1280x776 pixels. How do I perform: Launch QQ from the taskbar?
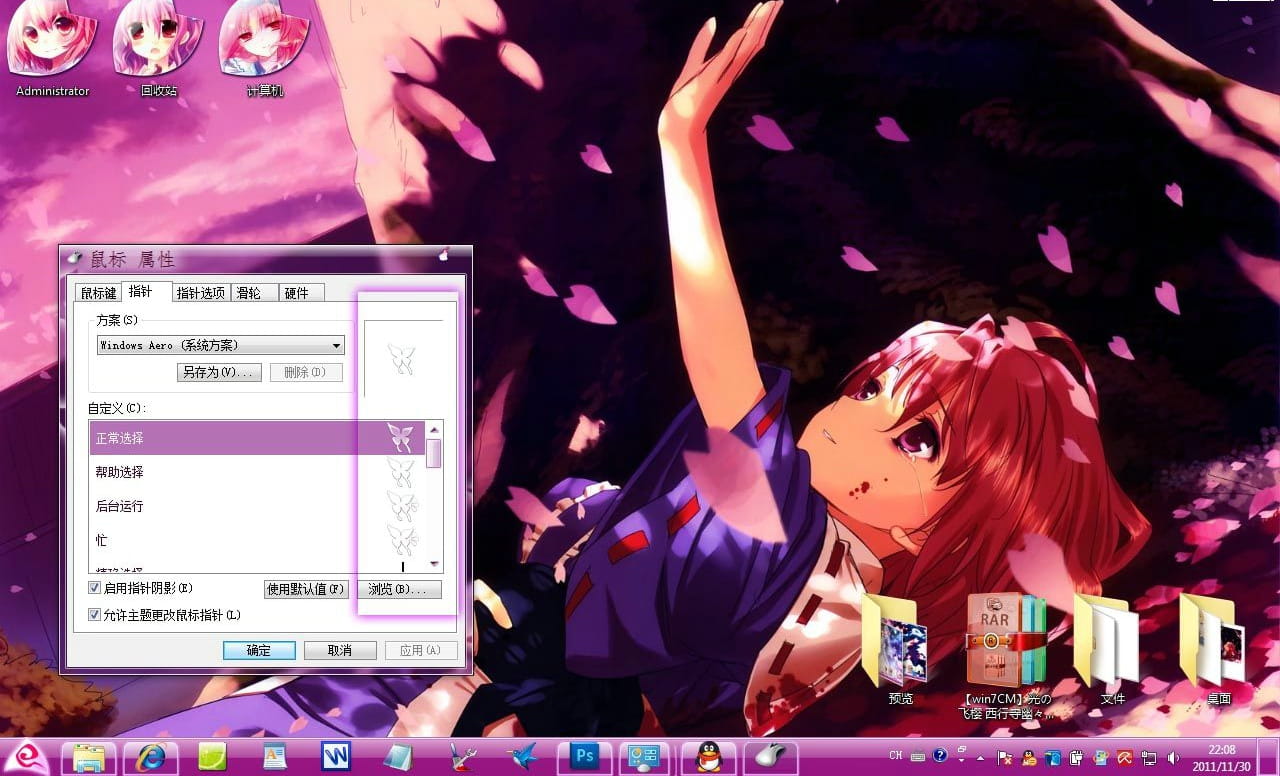click(709, 757)
